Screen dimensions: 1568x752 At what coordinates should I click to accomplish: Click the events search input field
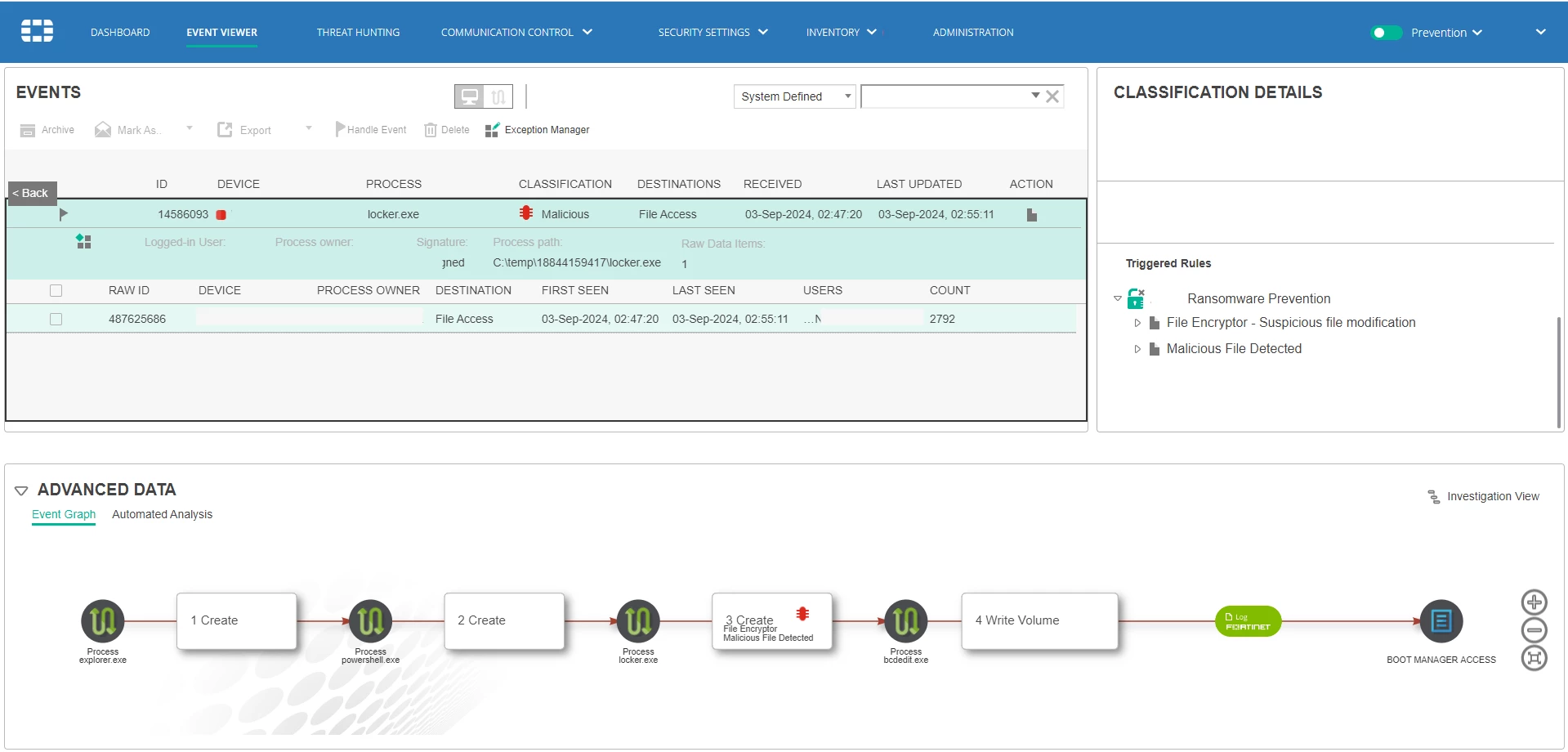pyautogui.click(x=945, y=96)
